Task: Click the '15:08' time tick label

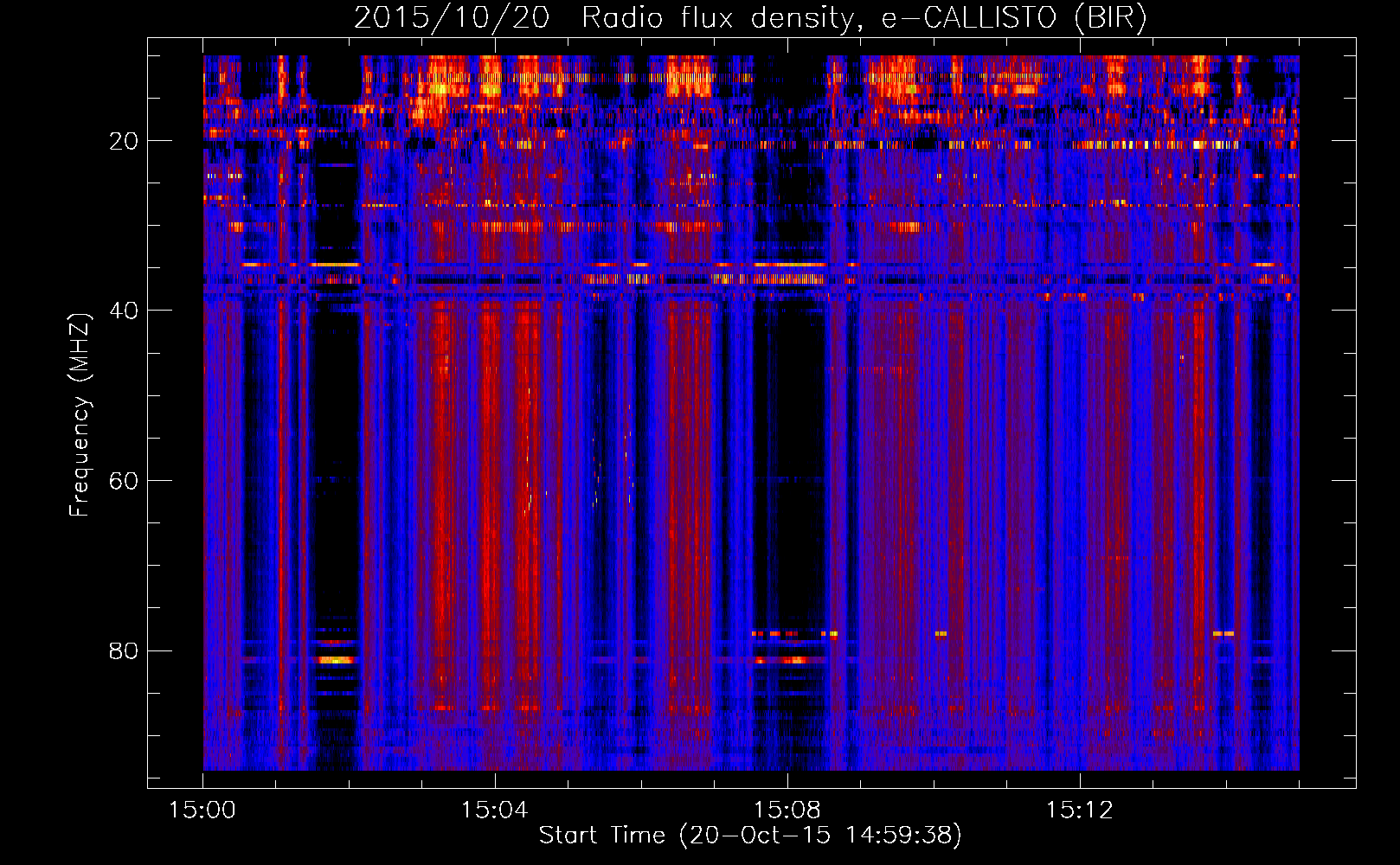Action: coord(787,811)
